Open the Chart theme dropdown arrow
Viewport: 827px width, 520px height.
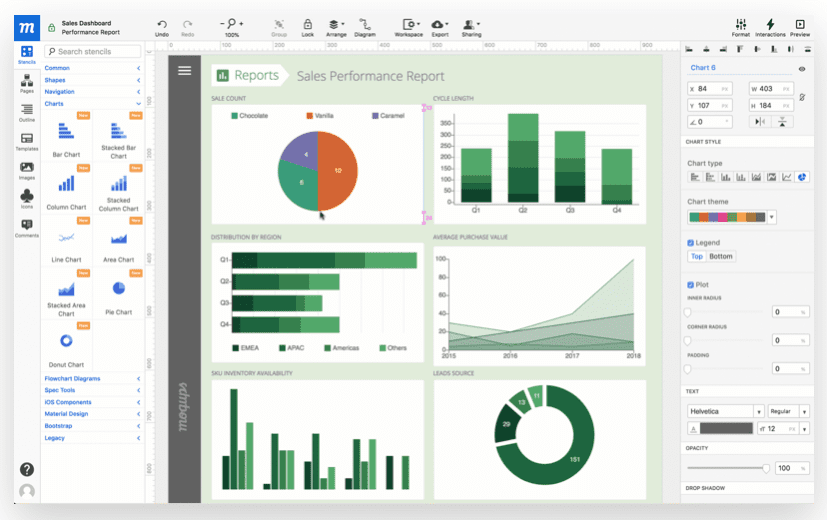(x=772, y=217)
